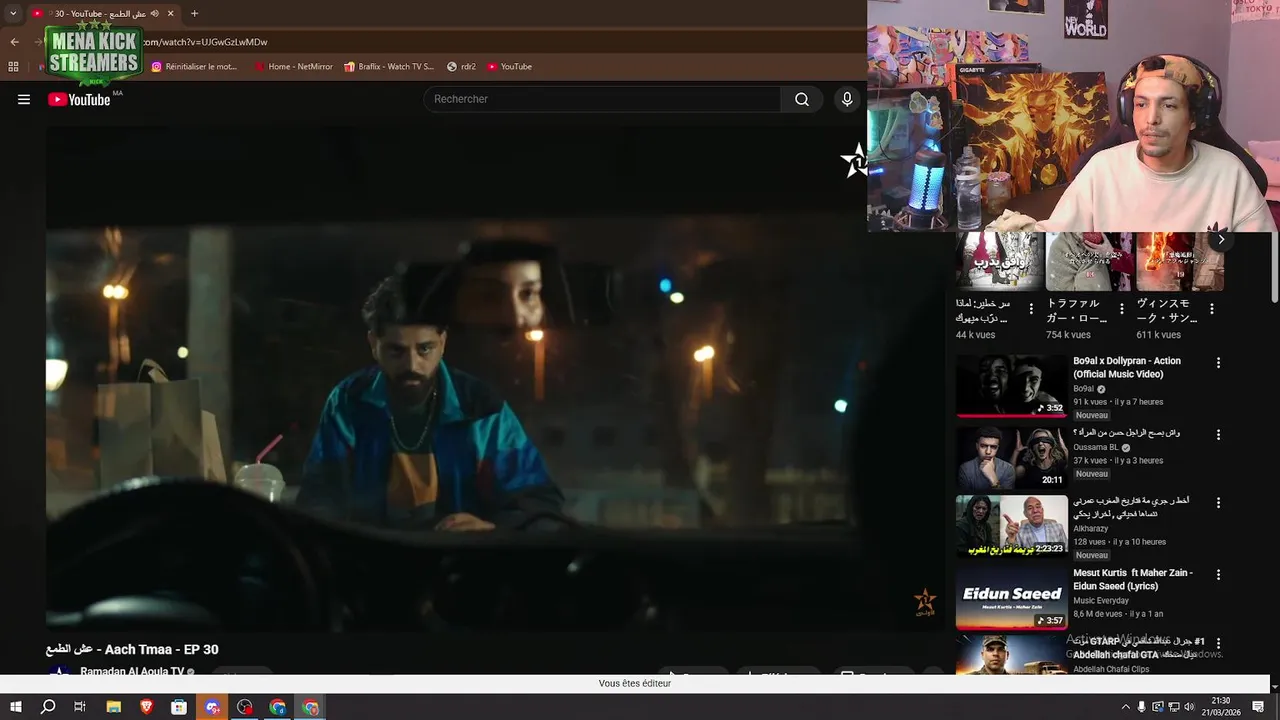The width and height of the screenshot is (1280, 720).
Task: Open Task View on taskbar
Action: [x=80, y=707]
